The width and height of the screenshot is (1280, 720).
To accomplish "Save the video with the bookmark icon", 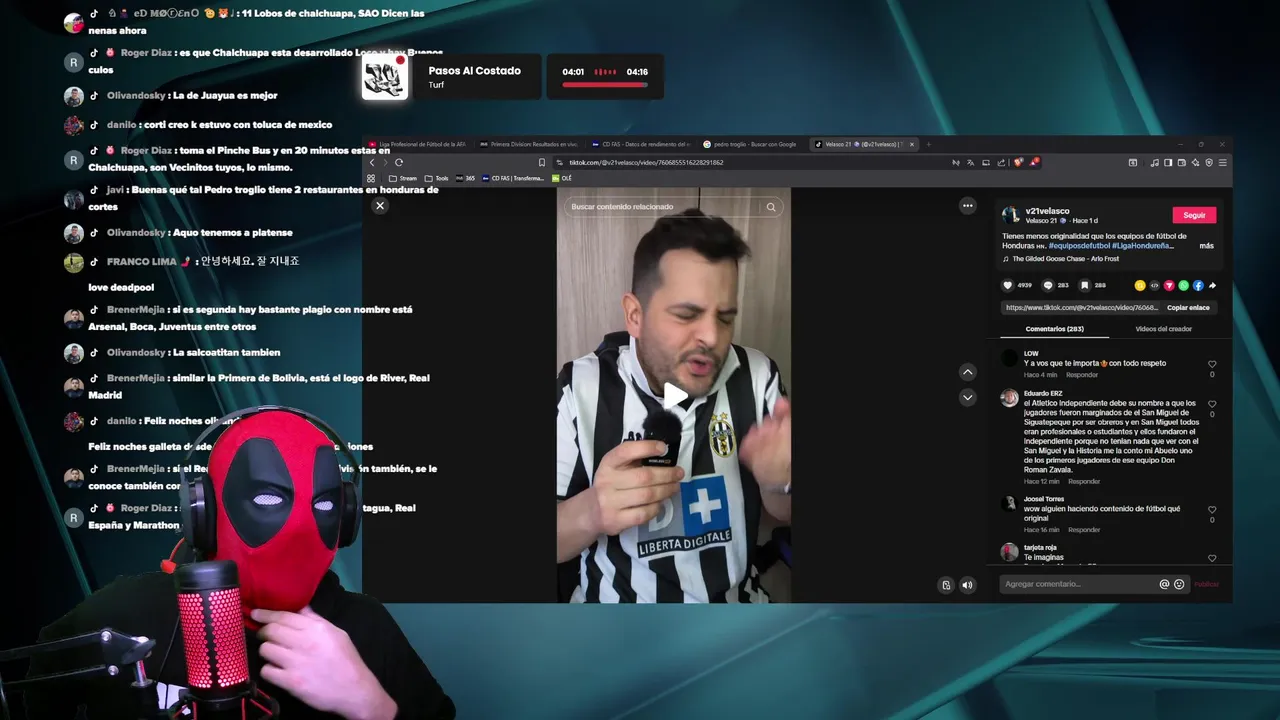I will point(1084,285).
